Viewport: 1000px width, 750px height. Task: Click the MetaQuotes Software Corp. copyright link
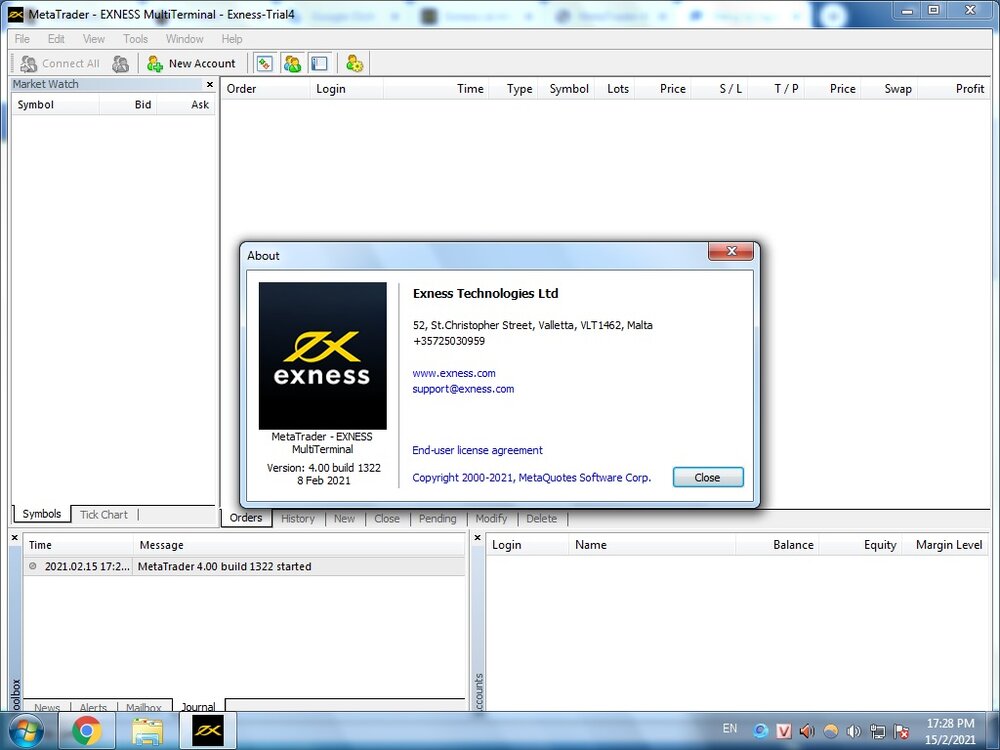531,478
